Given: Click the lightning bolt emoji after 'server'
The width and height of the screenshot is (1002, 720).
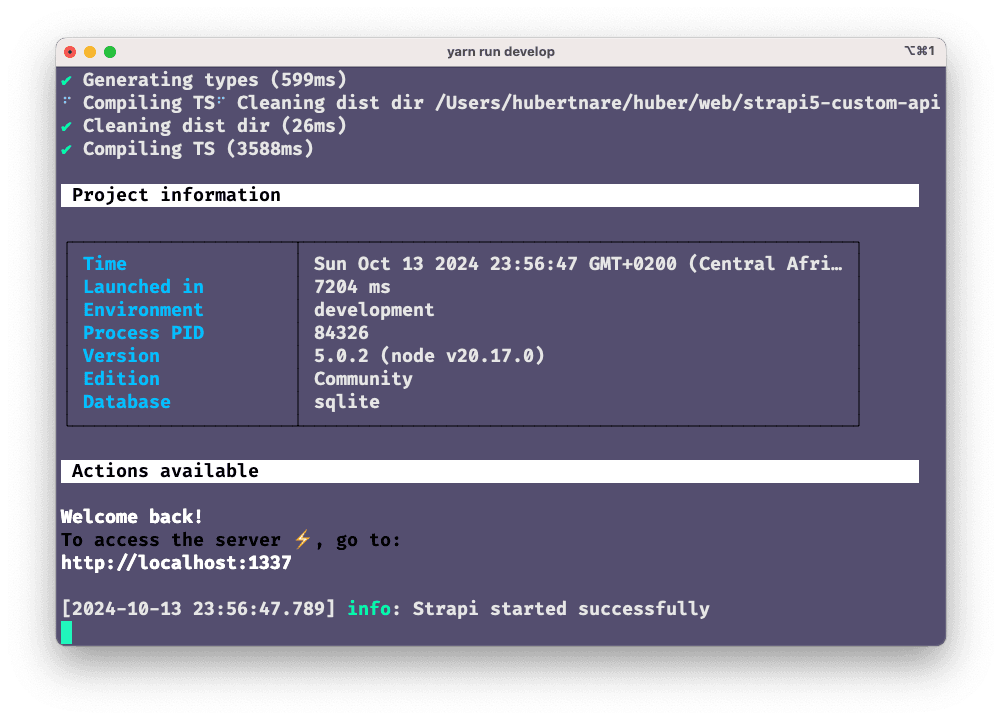Looking at the screenshot, I should (x=302, y=539).
